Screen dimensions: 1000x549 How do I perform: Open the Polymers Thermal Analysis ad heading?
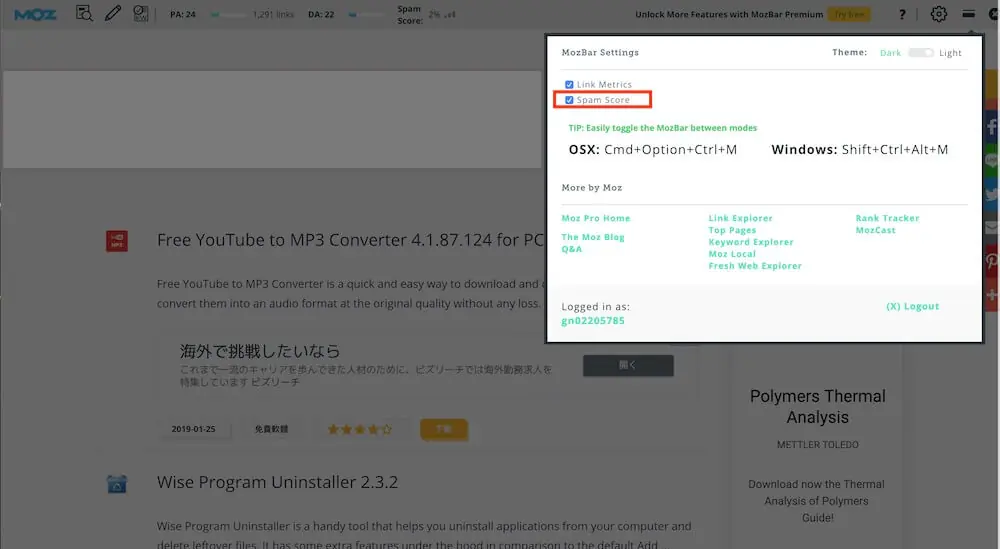pyautogui.click(x=818, y=407)
